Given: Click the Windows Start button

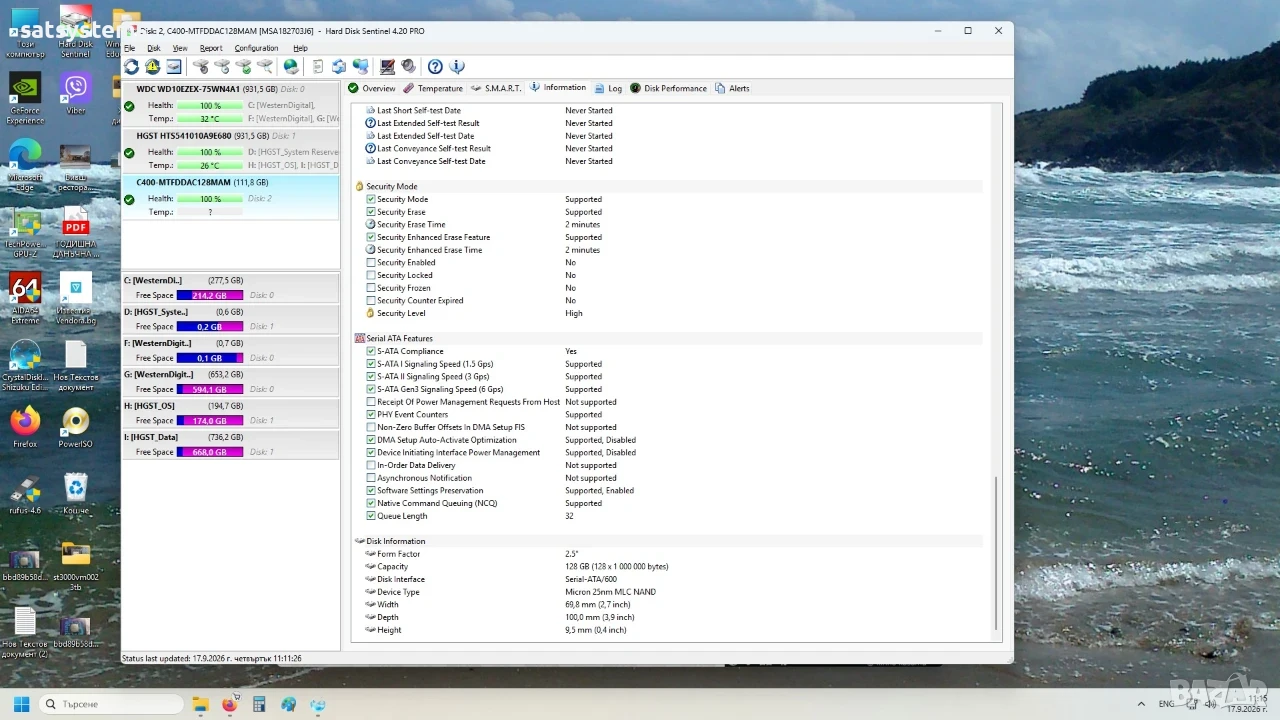Looking at the screenshot, I should (x=21, y=704).
